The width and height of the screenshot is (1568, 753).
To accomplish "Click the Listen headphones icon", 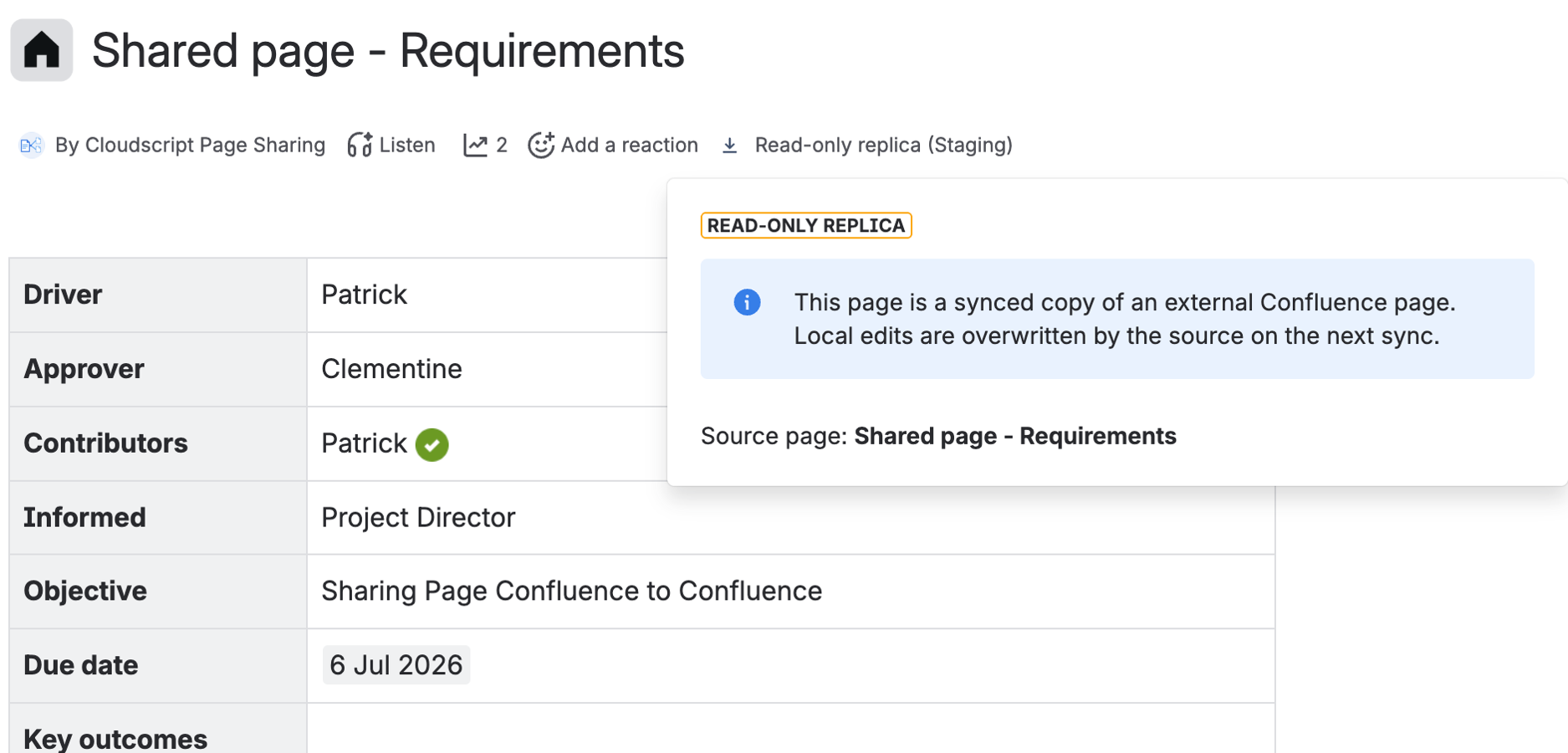I will click(x=360, y=146).
